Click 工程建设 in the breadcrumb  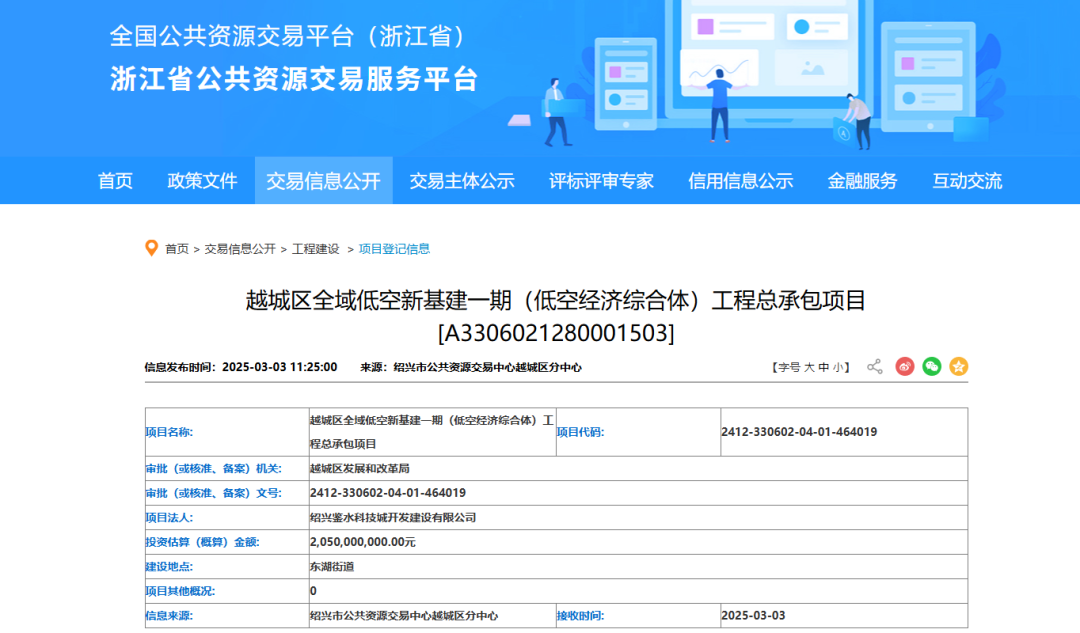tap(315, 249)
